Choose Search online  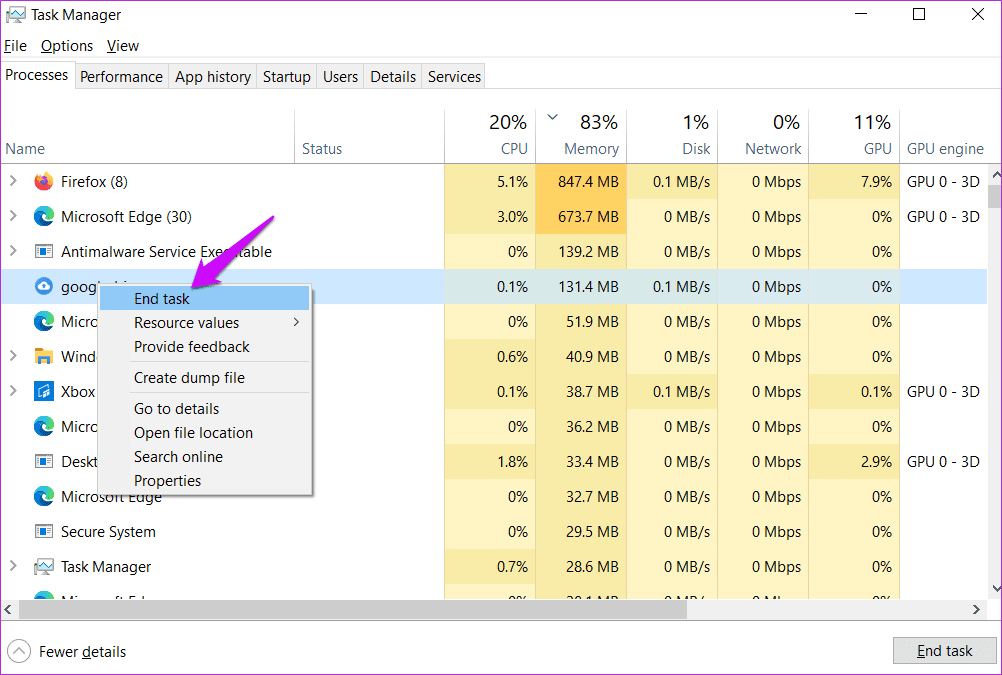click(x=204, y=456)
